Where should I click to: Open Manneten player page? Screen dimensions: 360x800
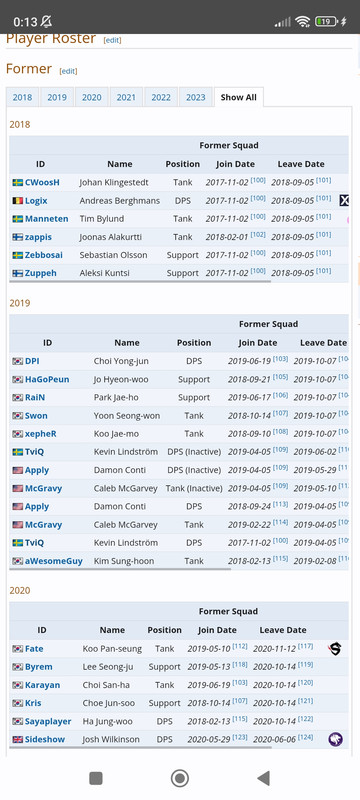pyautogui.click(x=46, y=219)
